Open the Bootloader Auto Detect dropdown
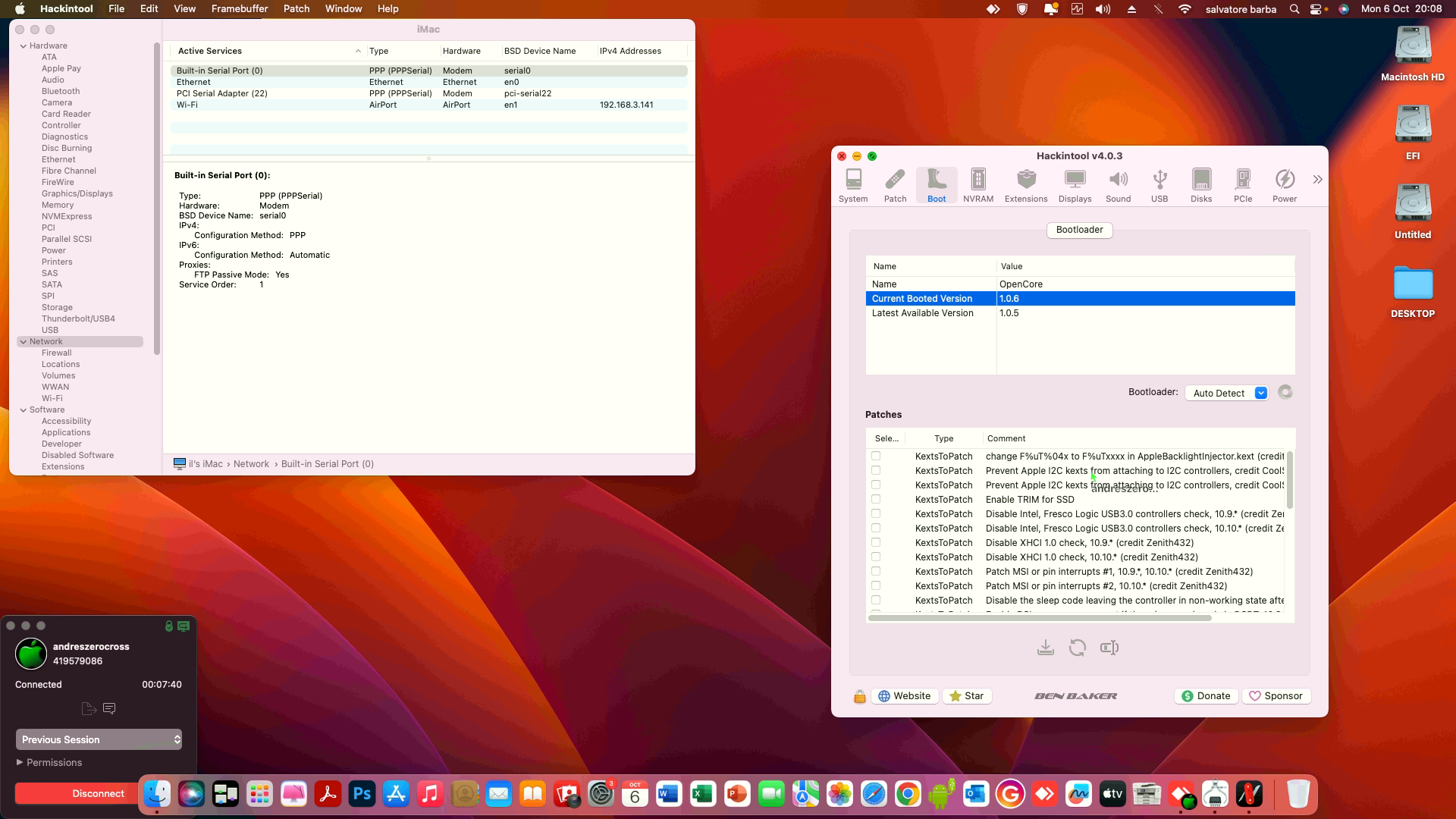This screenshot has width=1456, height=819. point(1227,393)
